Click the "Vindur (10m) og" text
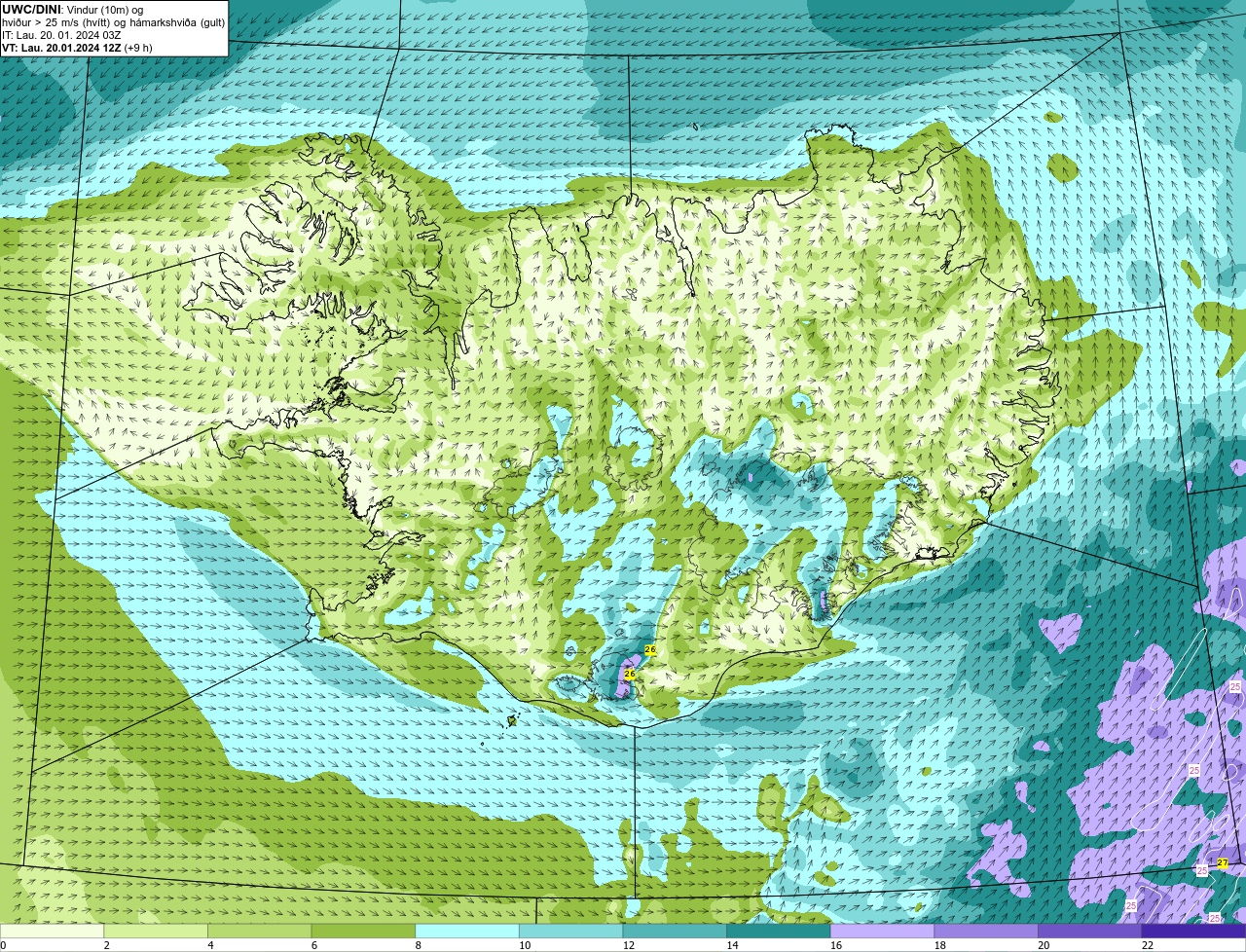The width and height of the screenshot is (1246, 952). (105, 9)
